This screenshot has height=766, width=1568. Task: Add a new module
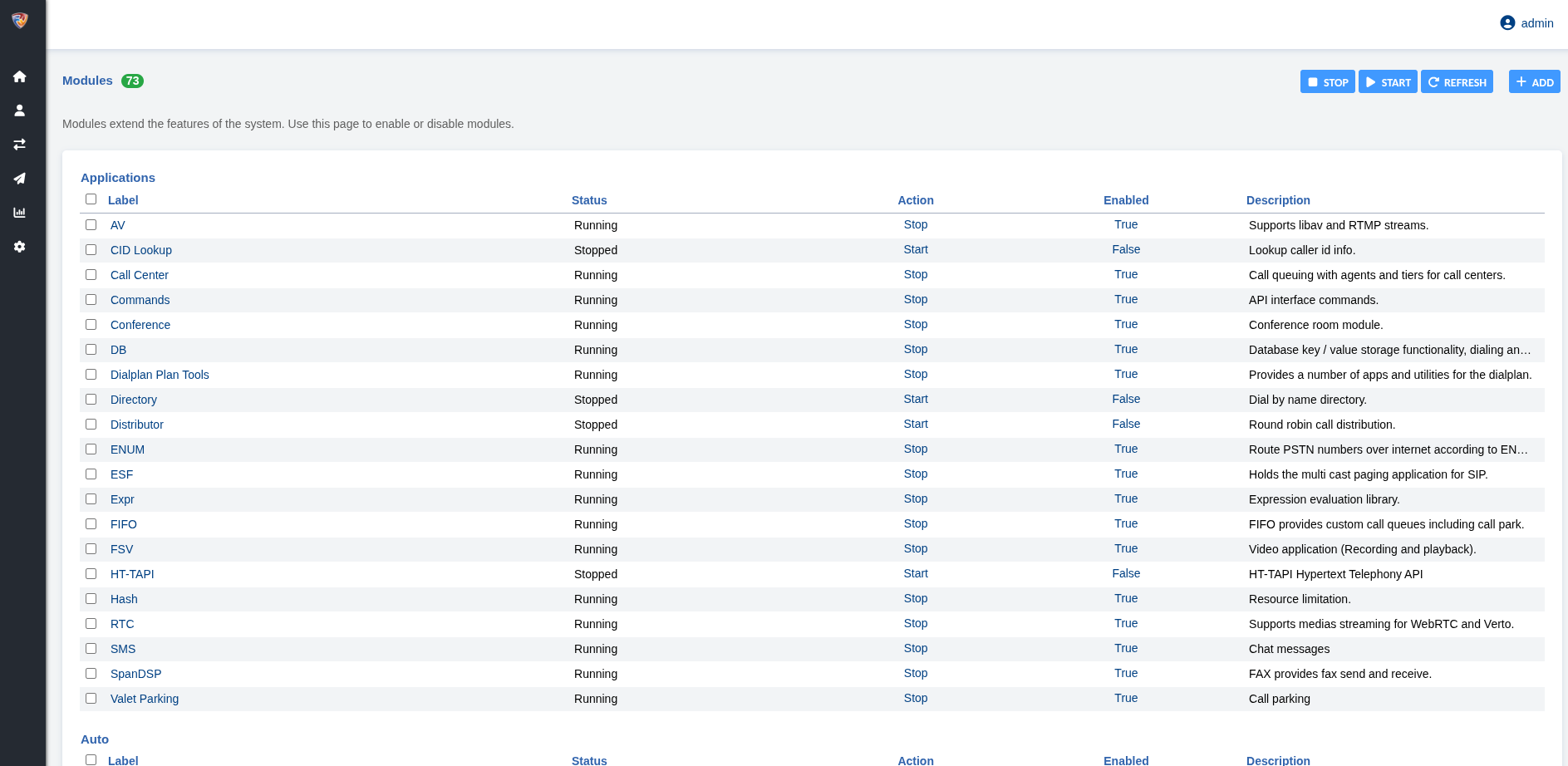[1534, 82]
